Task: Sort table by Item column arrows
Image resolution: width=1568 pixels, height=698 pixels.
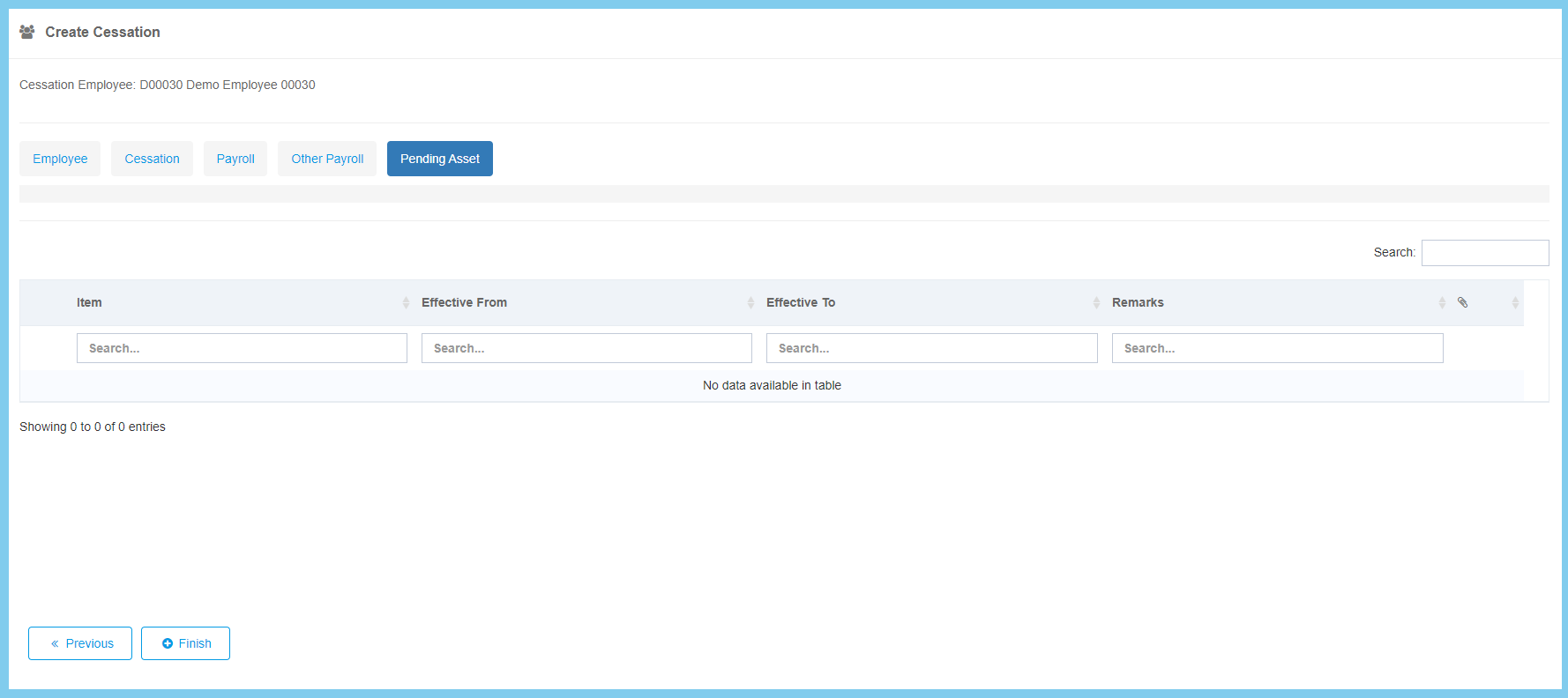Action: (406, 302)
